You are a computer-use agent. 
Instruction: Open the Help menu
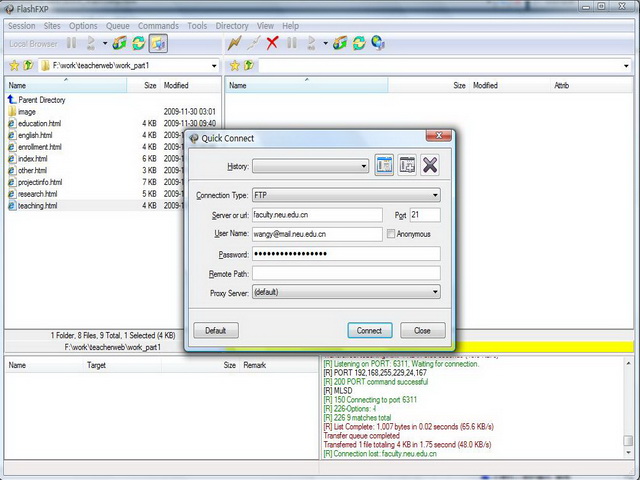pyautogui.click(x=291, y=26)
